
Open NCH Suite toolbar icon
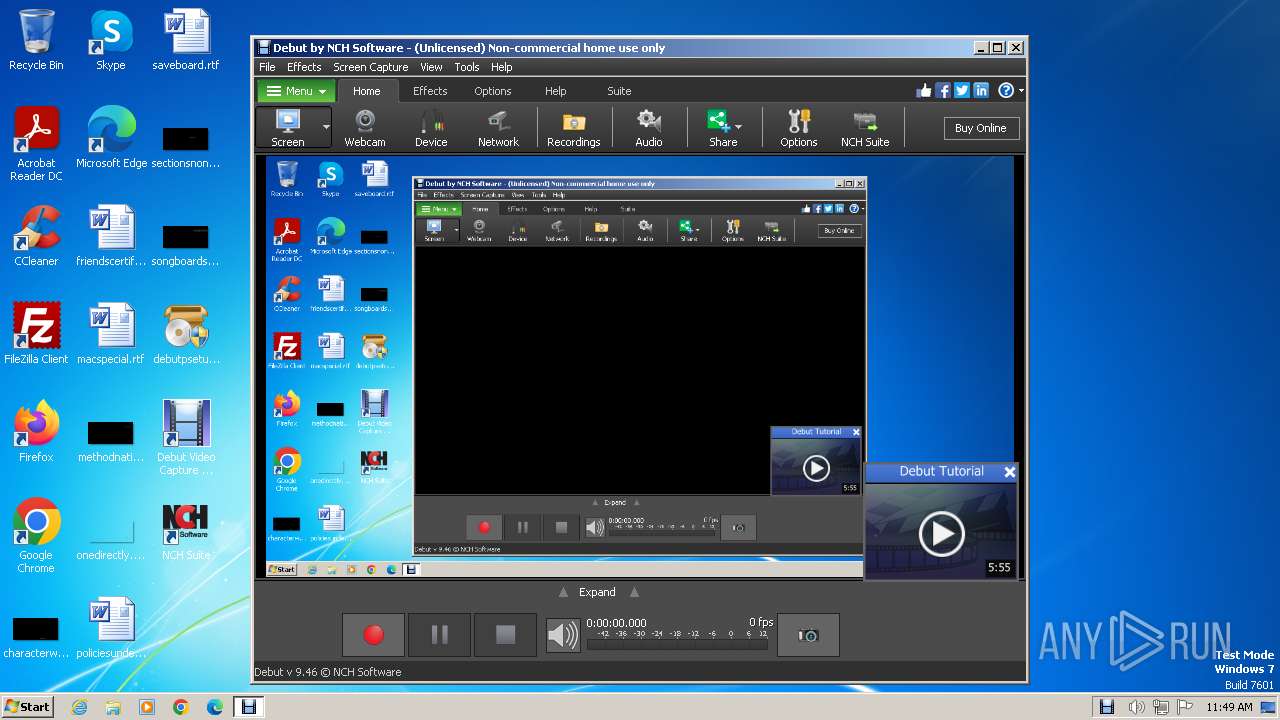coord(865,128)
